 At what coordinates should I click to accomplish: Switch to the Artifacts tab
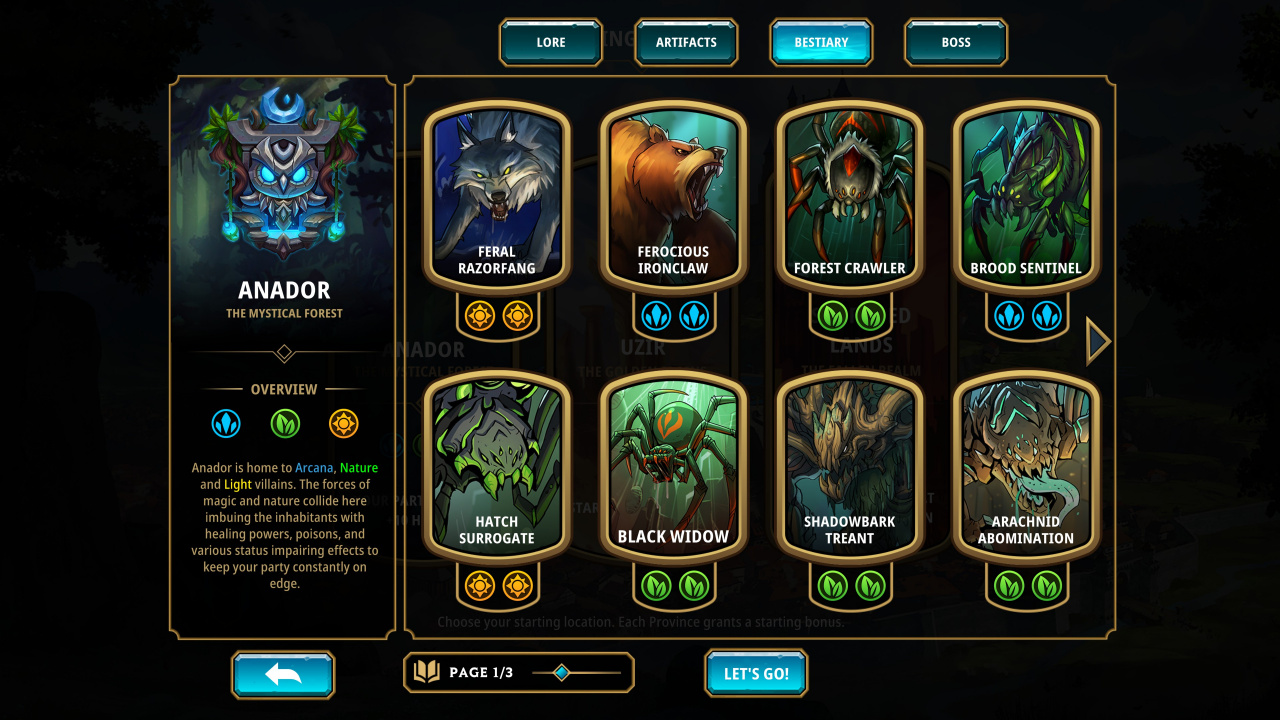click(686, 42)
